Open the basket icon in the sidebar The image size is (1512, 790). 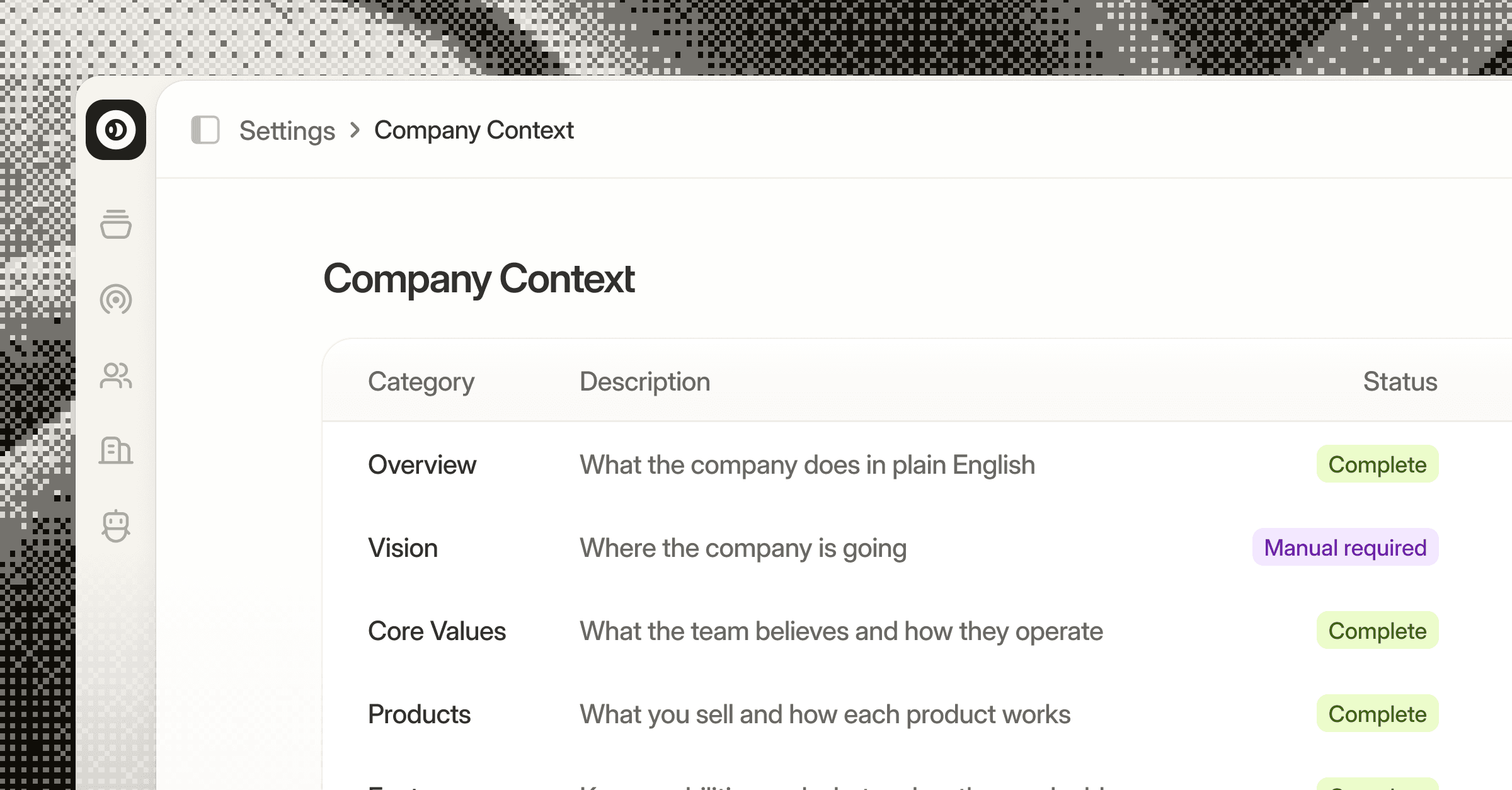[x=115, y=225]
